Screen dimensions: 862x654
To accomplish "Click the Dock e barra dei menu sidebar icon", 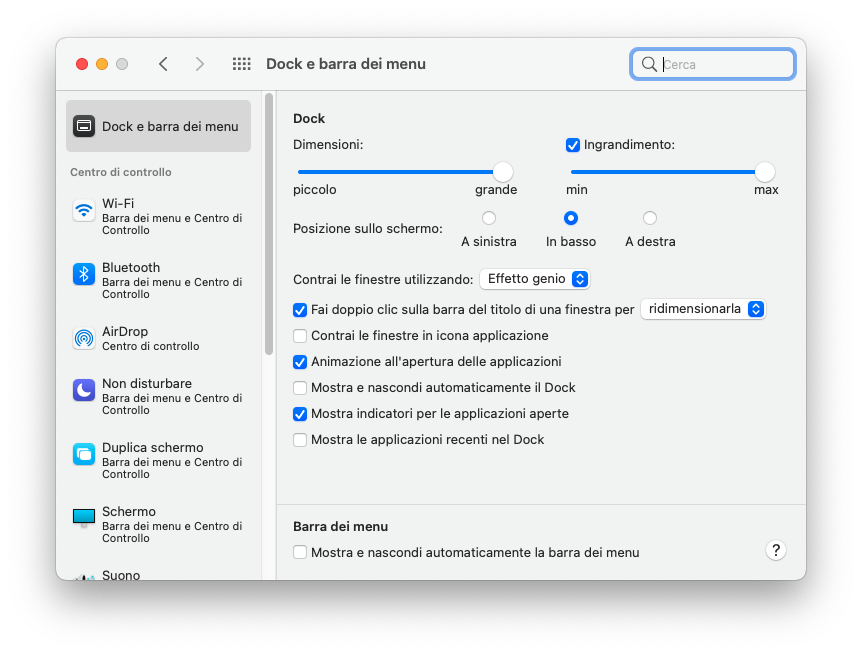I will (84, 126).
